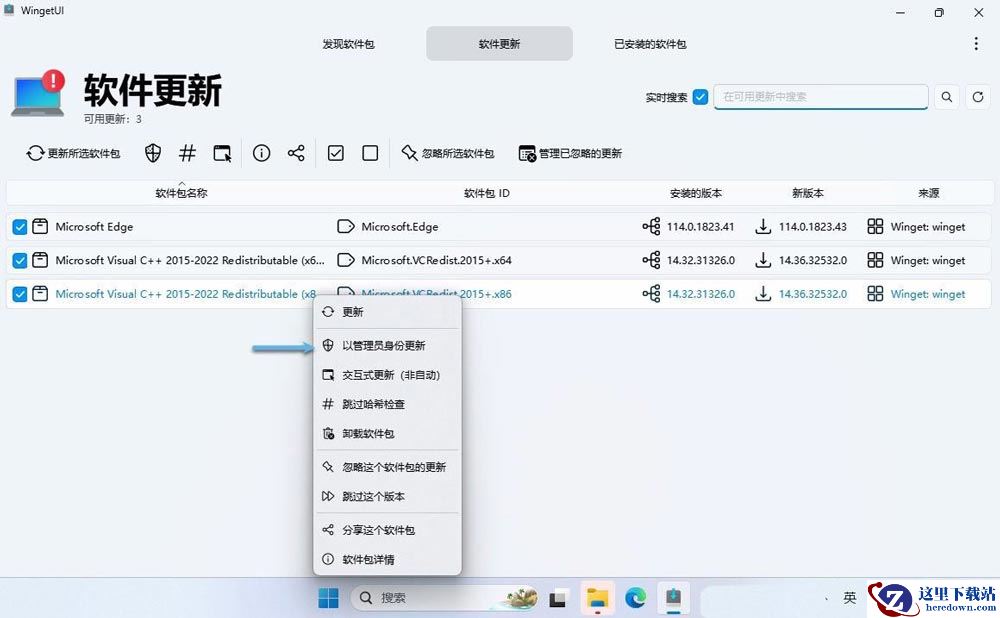Click the refresh updates icon
The width and height of the screenshot is (1000, 618).
[x=978, y=97]
